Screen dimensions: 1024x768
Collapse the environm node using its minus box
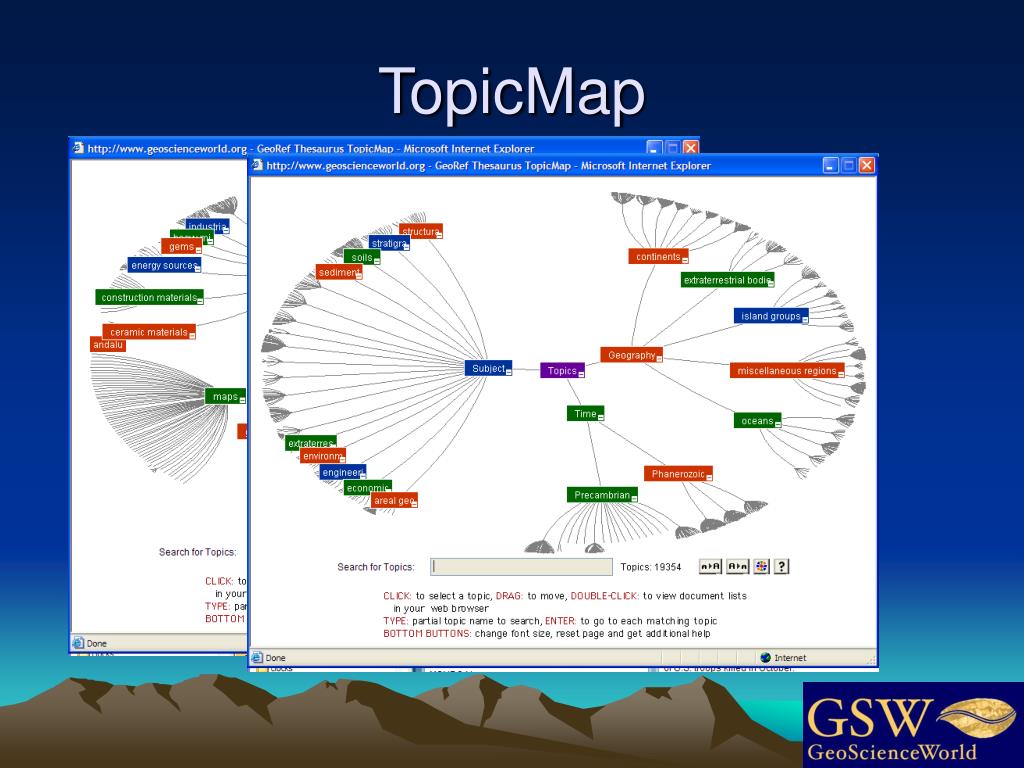click(x=342, y=459)
